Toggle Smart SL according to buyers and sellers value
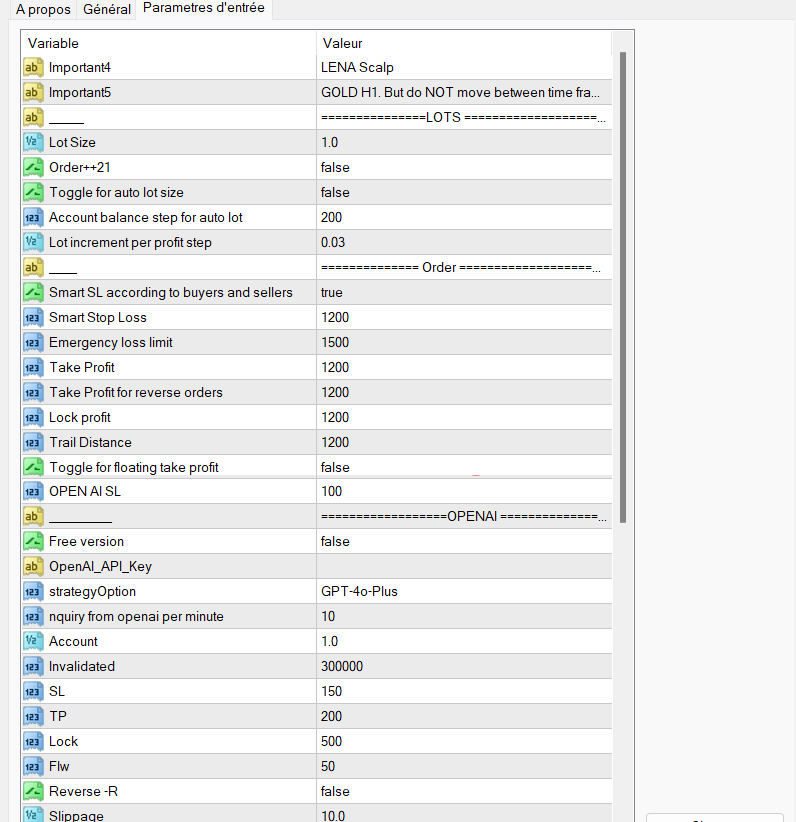The image size is (796, 822). click(x=462, y=293)
